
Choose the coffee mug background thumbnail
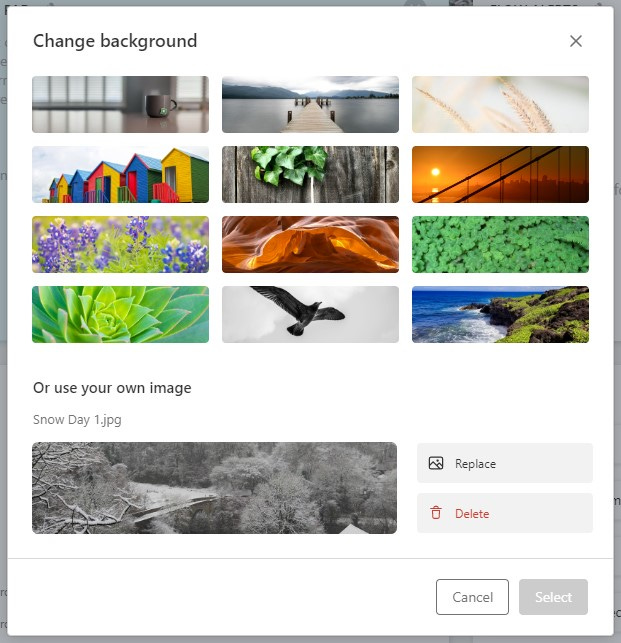(121, 104)
